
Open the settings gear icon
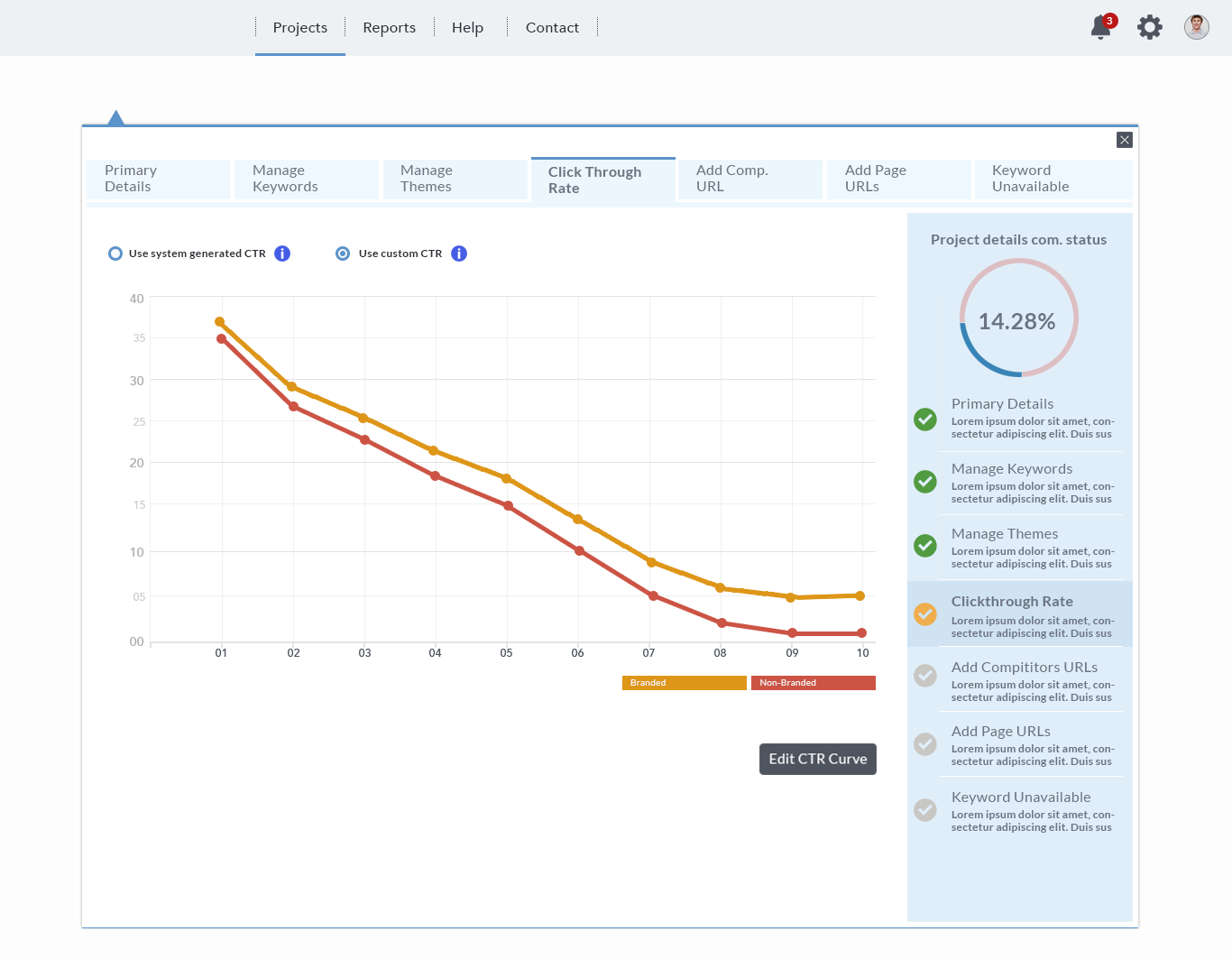point(1150,27)
